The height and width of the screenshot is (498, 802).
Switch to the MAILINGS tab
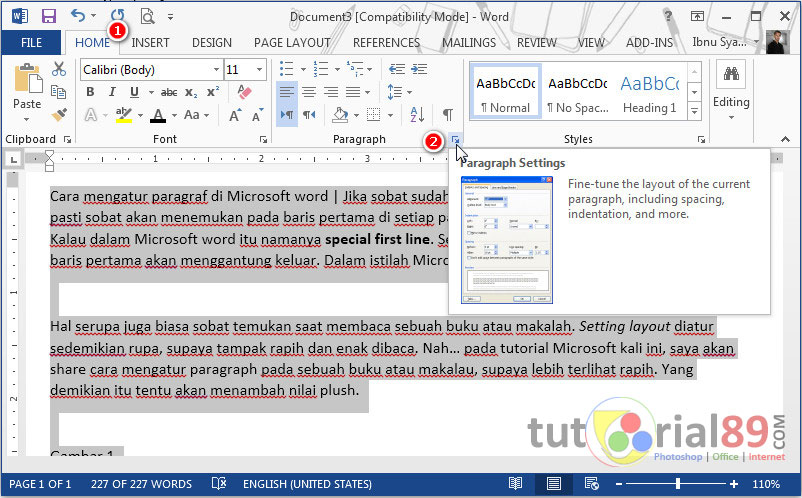tap(469, 42)
